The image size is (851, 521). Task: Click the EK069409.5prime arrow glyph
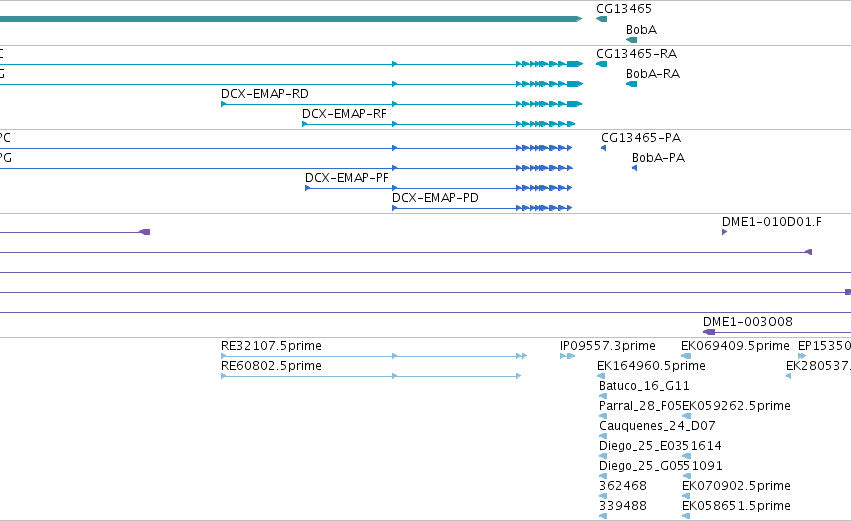[x=686, y=356]
